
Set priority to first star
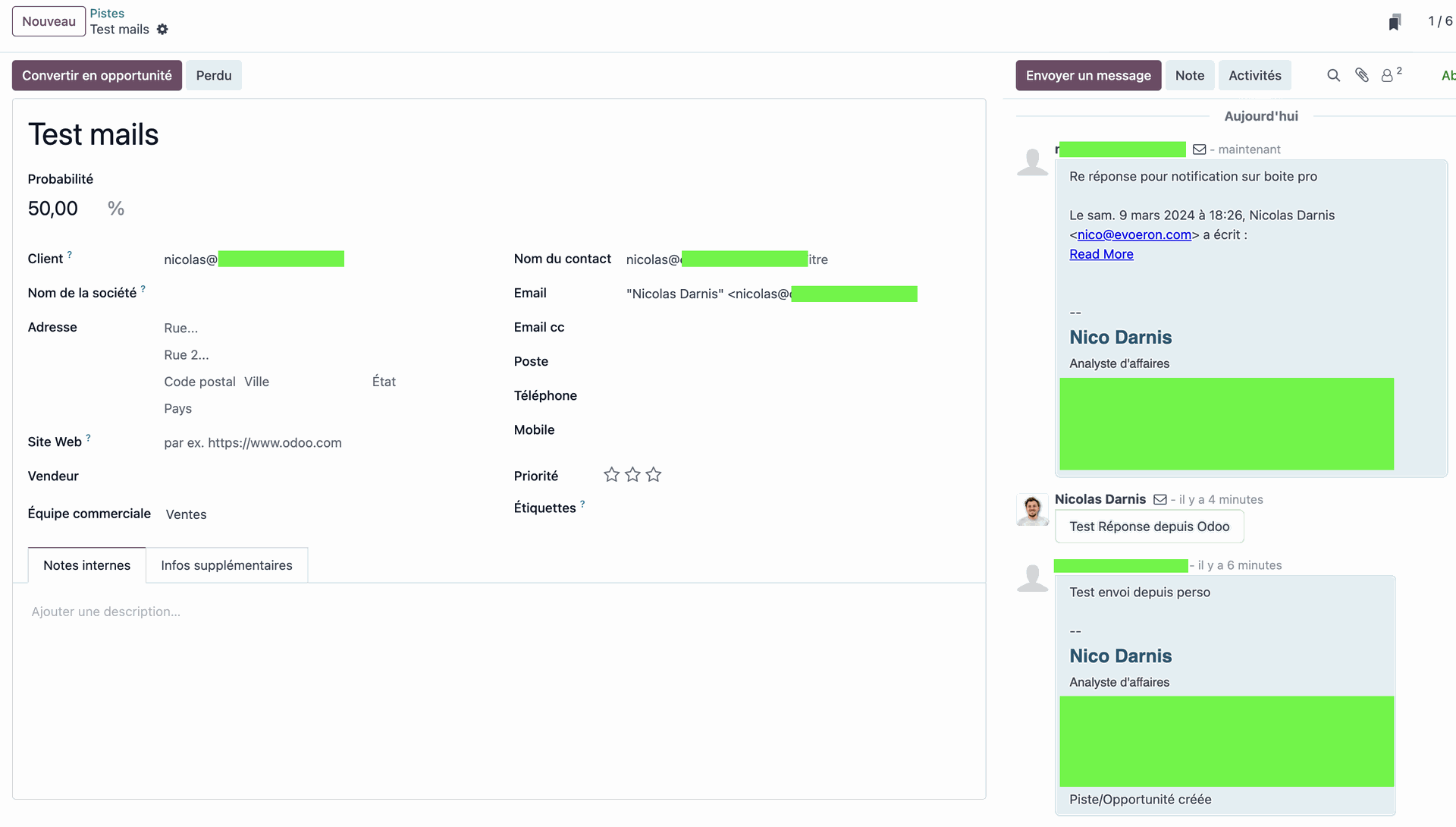[611, 475]
